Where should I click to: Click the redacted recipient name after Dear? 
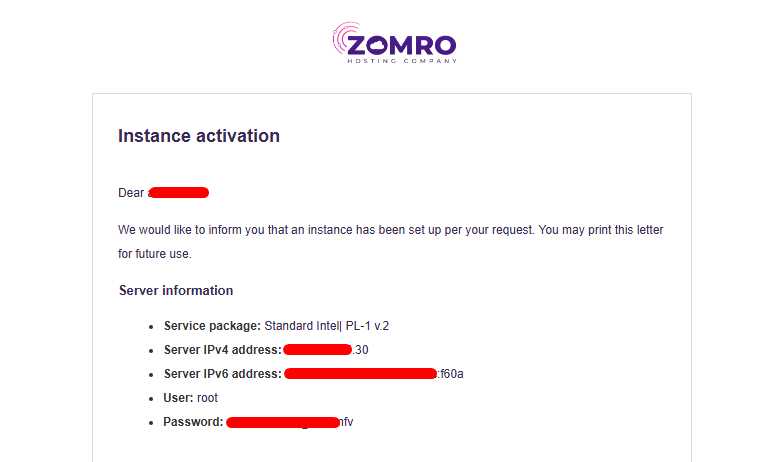click(x=178, y=192)
